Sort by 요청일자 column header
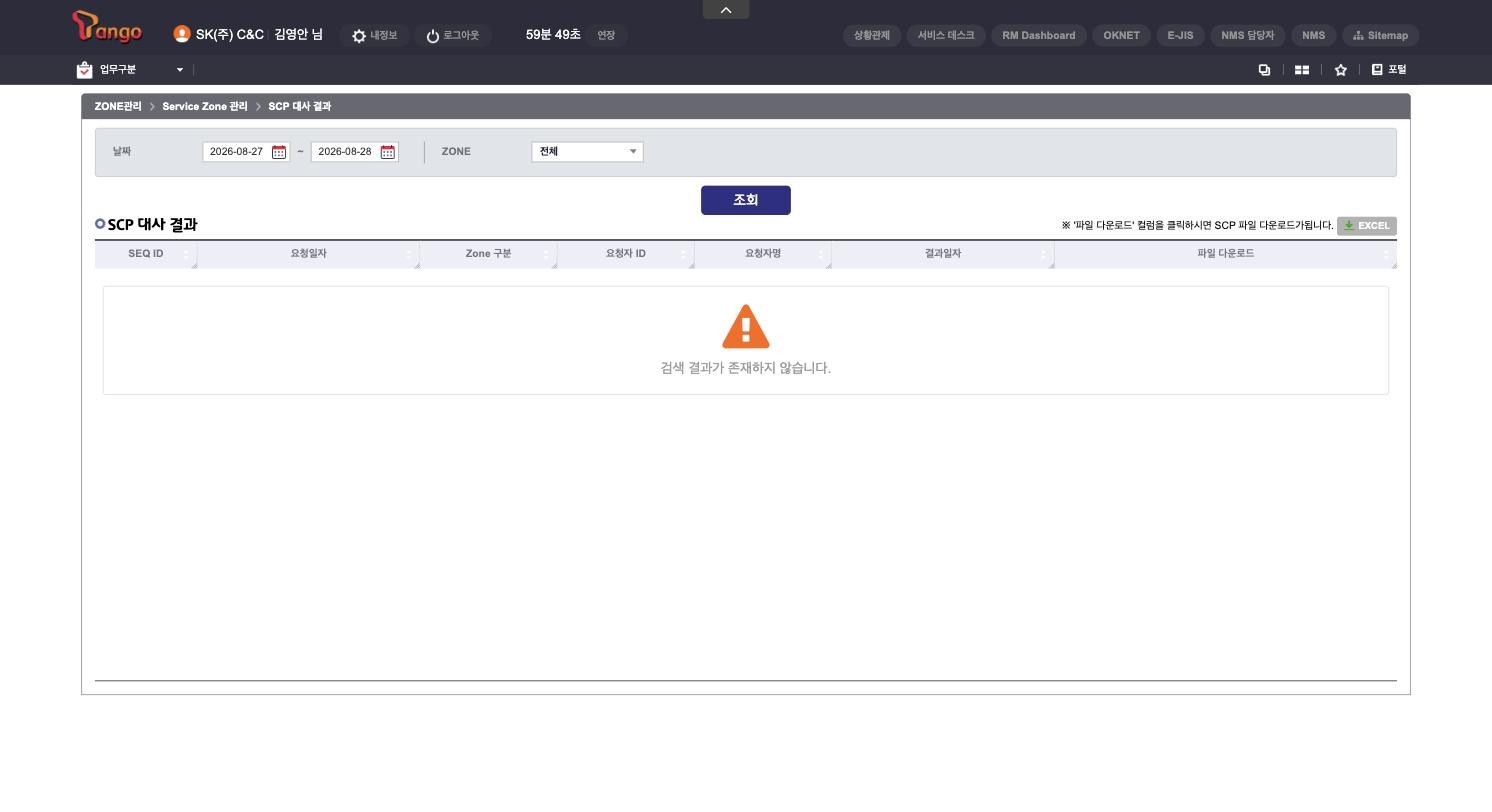Screen dimensions: 1492x812 tap(309, 254)
